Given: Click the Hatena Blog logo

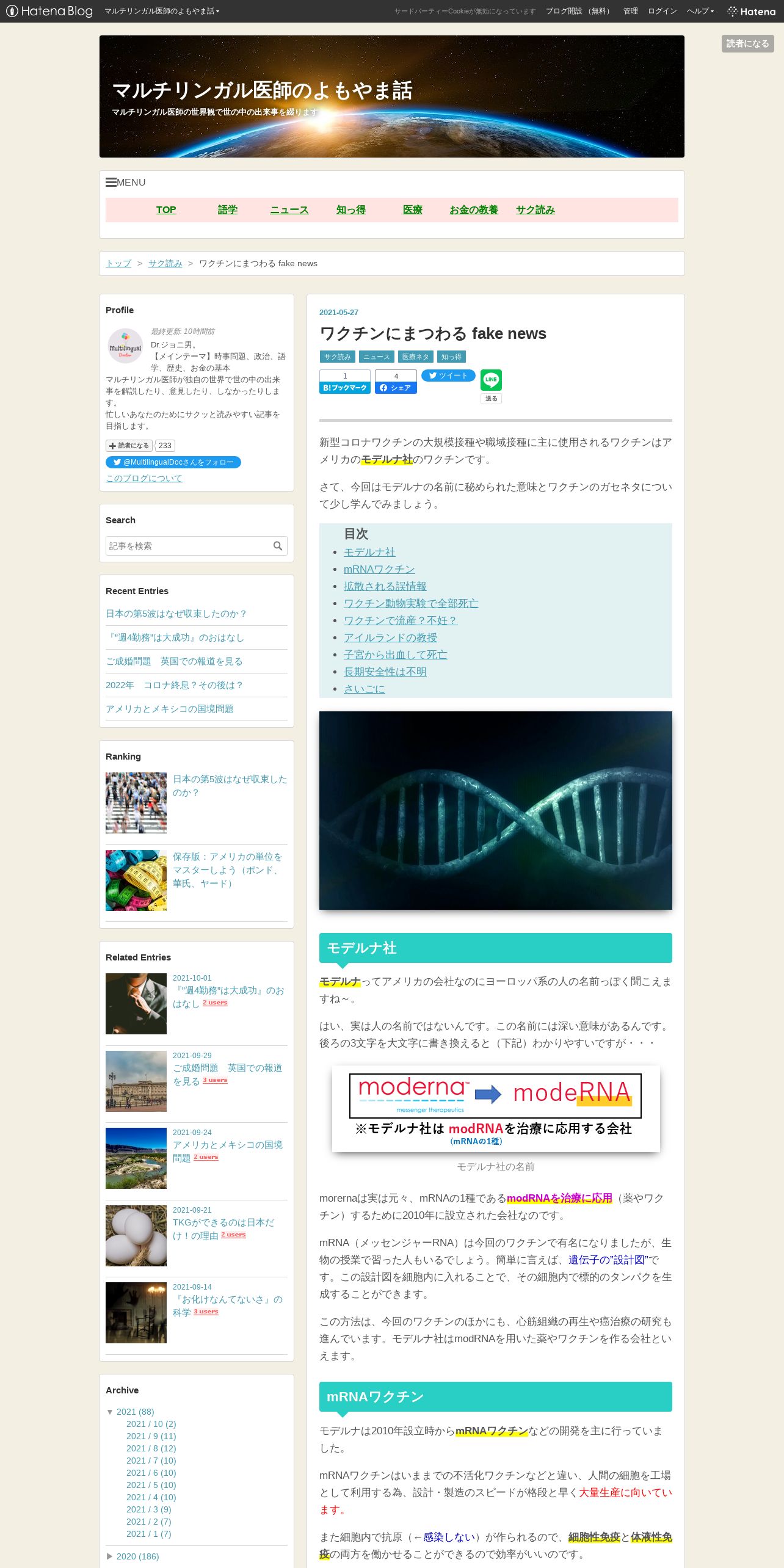Looking at the screenshot, I should coord(49,11).
